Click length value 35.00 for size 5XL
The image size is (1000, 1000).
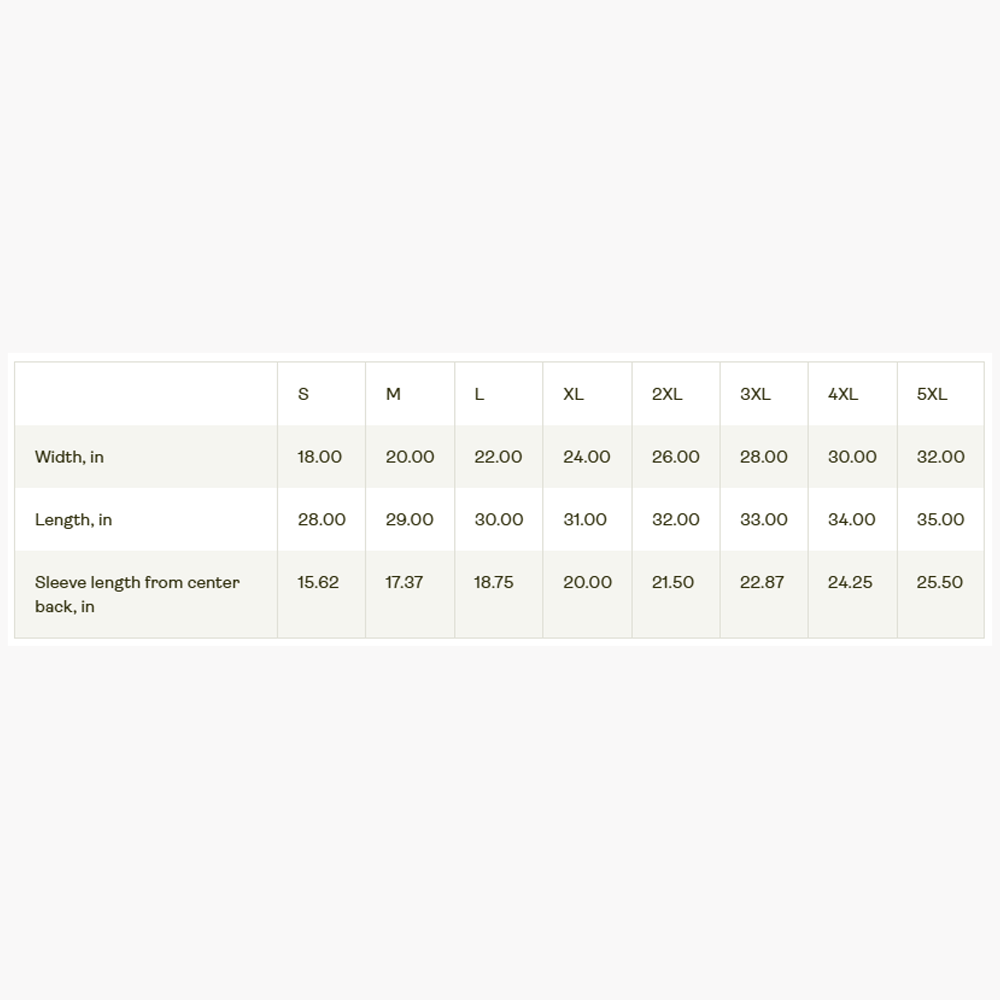[x=940, y=519]
